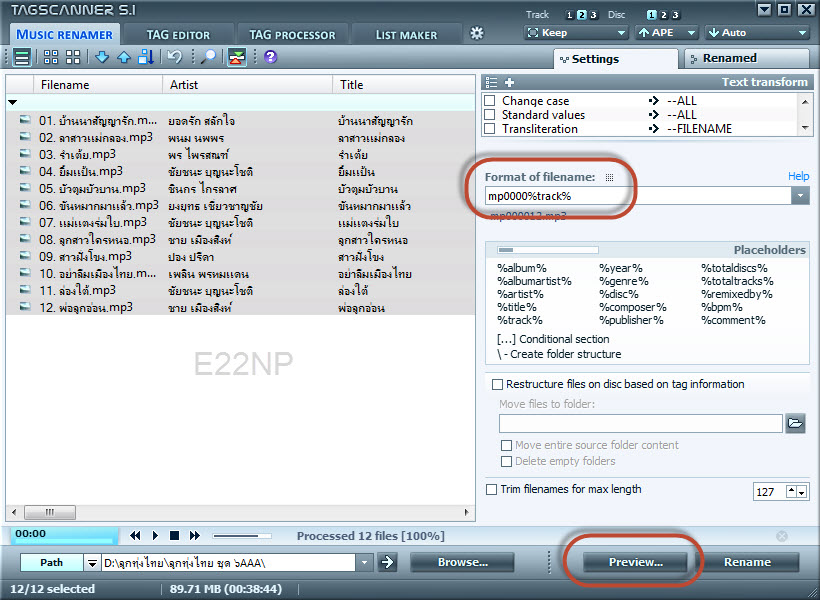Click the Deselect all files grid icon
This screenshot has width=820, height=600.
(73, 57)
